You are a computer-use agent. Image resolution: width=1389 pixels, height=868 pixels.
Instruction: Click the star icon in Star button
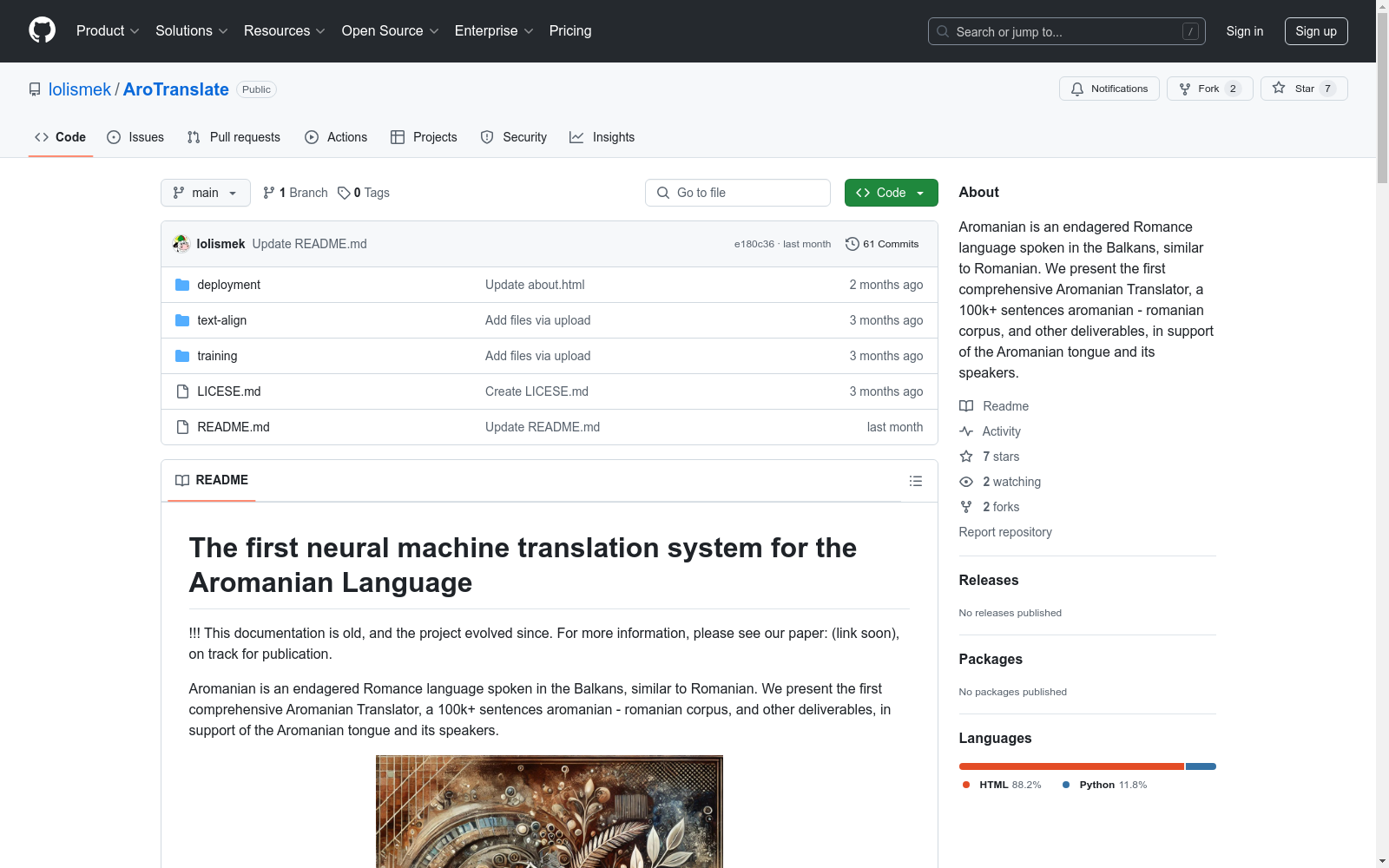click(x=1279, y=88)
